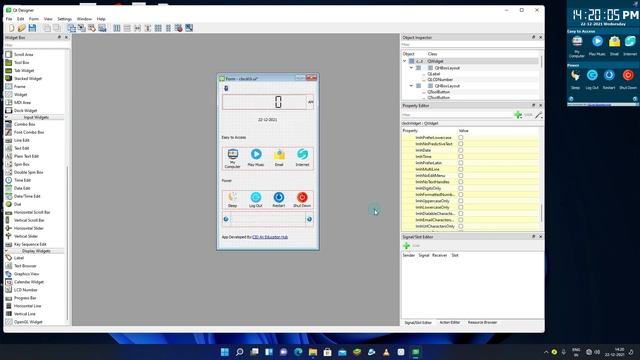
Task: Open the CID An Education Hub link
Action: click(270, 237)
